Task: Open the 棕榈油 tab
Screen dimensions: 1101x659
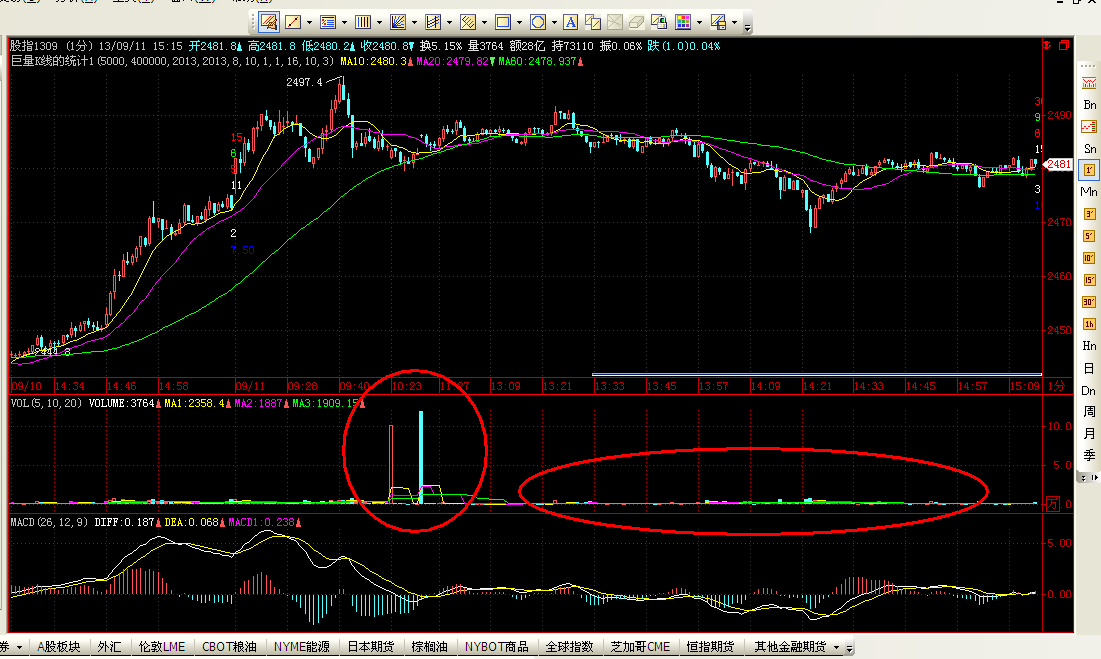Action: [x=430, y=646]
